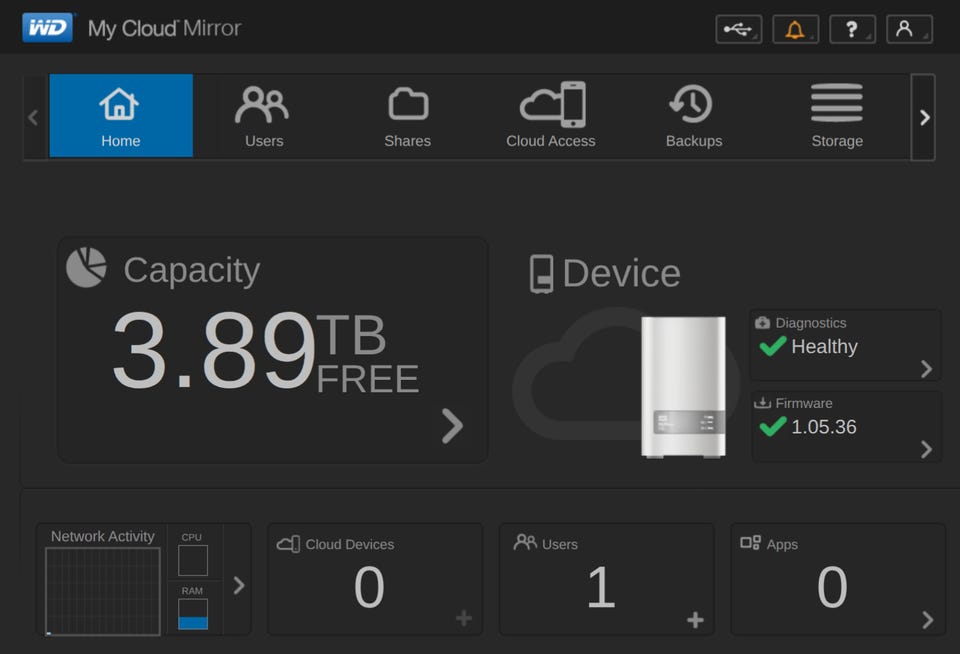The width and height of the screenshot is (960, 654).
Task: Open the Storage tab
Action: coord(836,116)
